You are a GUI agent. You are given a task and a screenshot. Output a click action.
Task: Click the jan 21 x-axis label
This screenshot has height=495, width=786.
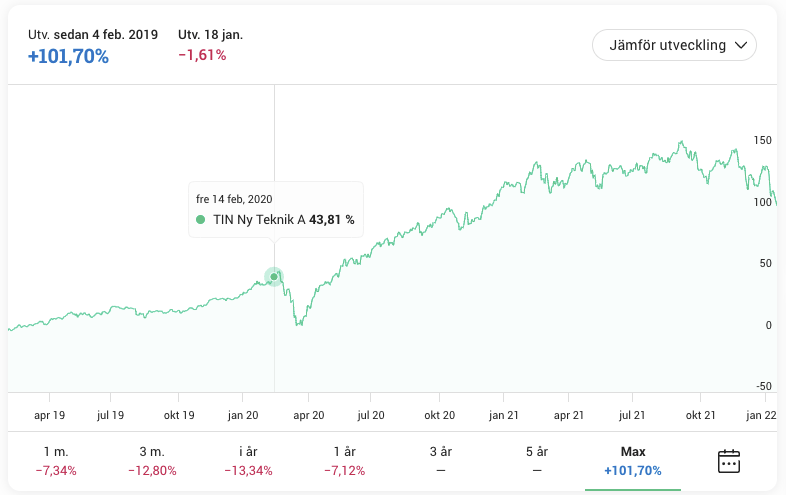(x=504, y=414)
